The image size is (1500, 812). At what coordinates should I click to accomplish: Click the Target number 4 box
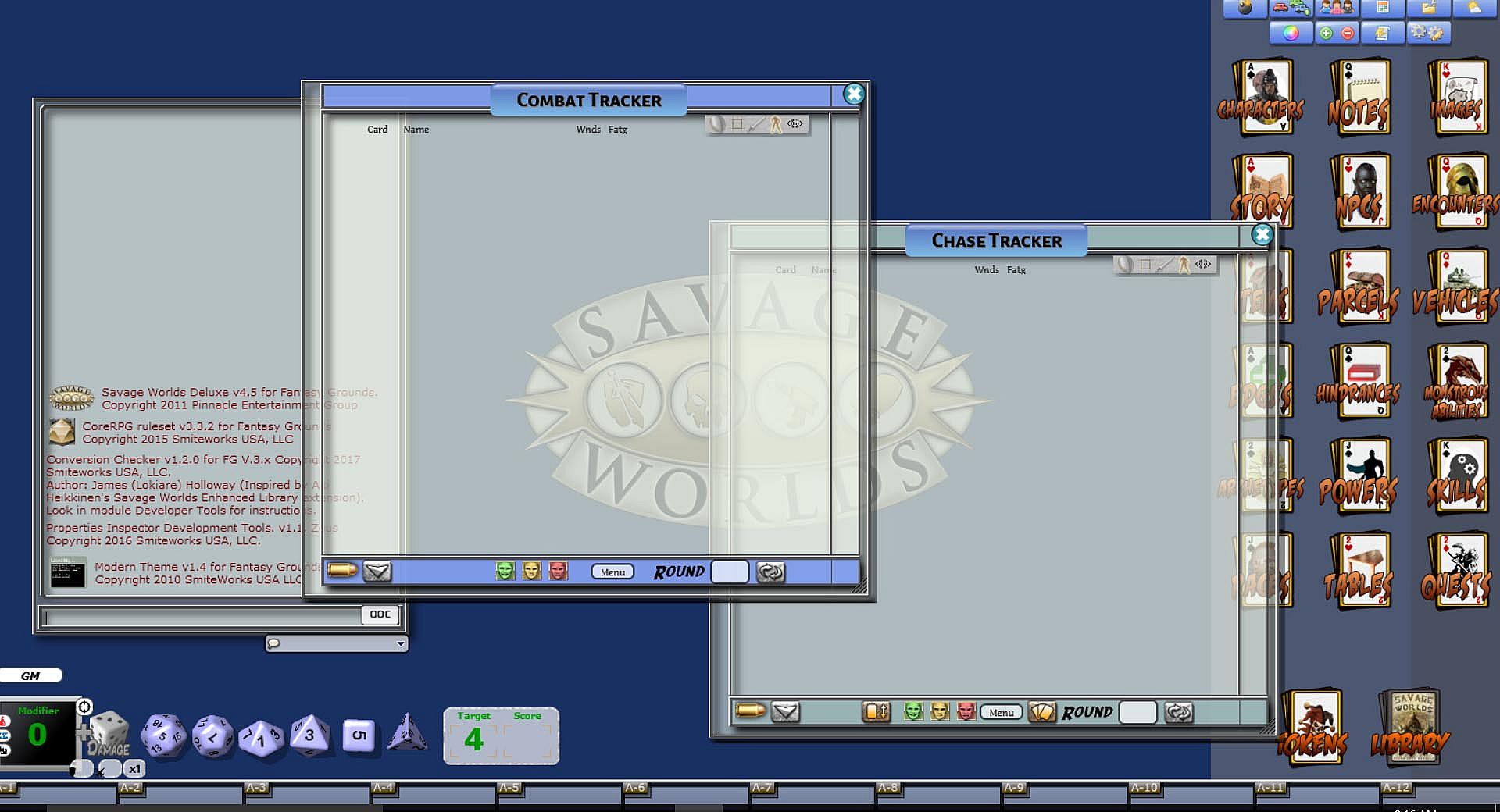pos(473,739)
